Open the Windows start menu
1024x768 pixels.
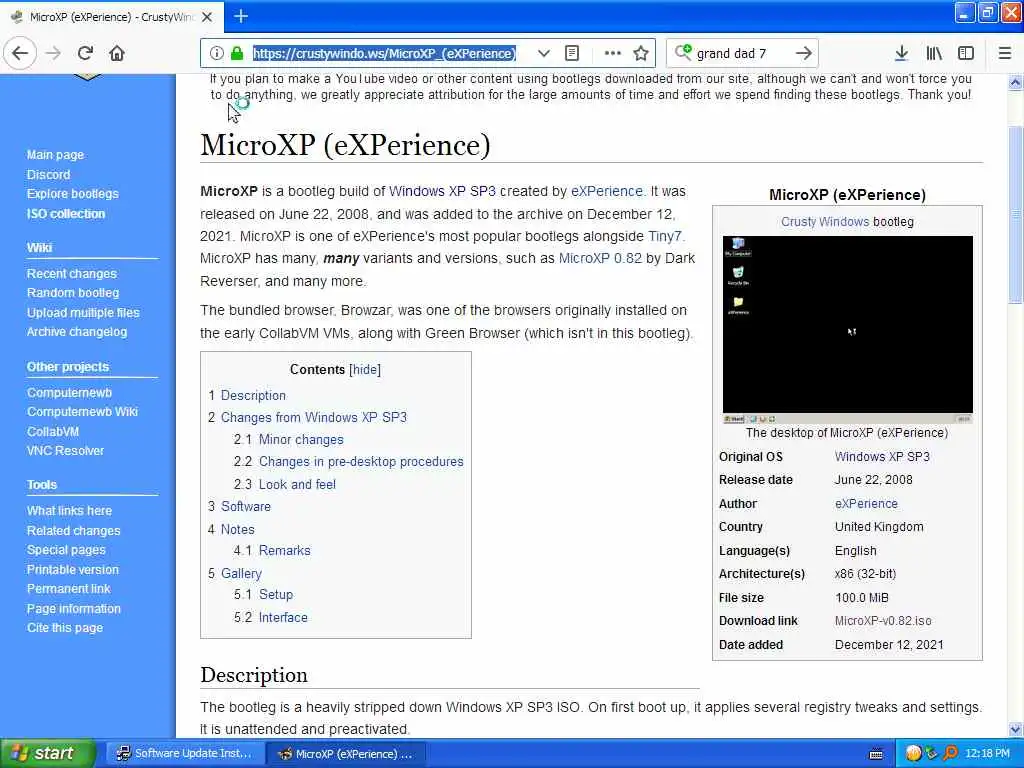click(47, 754)
